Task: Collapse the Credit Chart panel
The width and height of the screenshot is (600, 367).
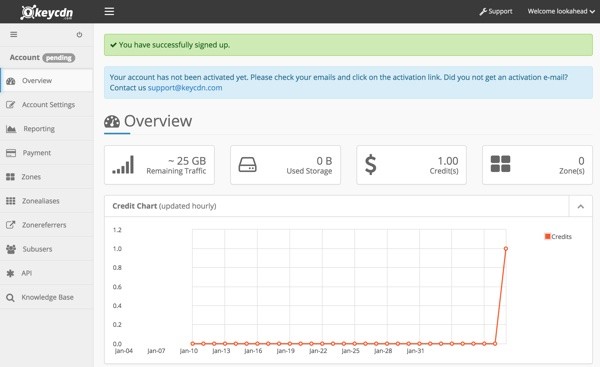Action: click(x=580, y=206)
